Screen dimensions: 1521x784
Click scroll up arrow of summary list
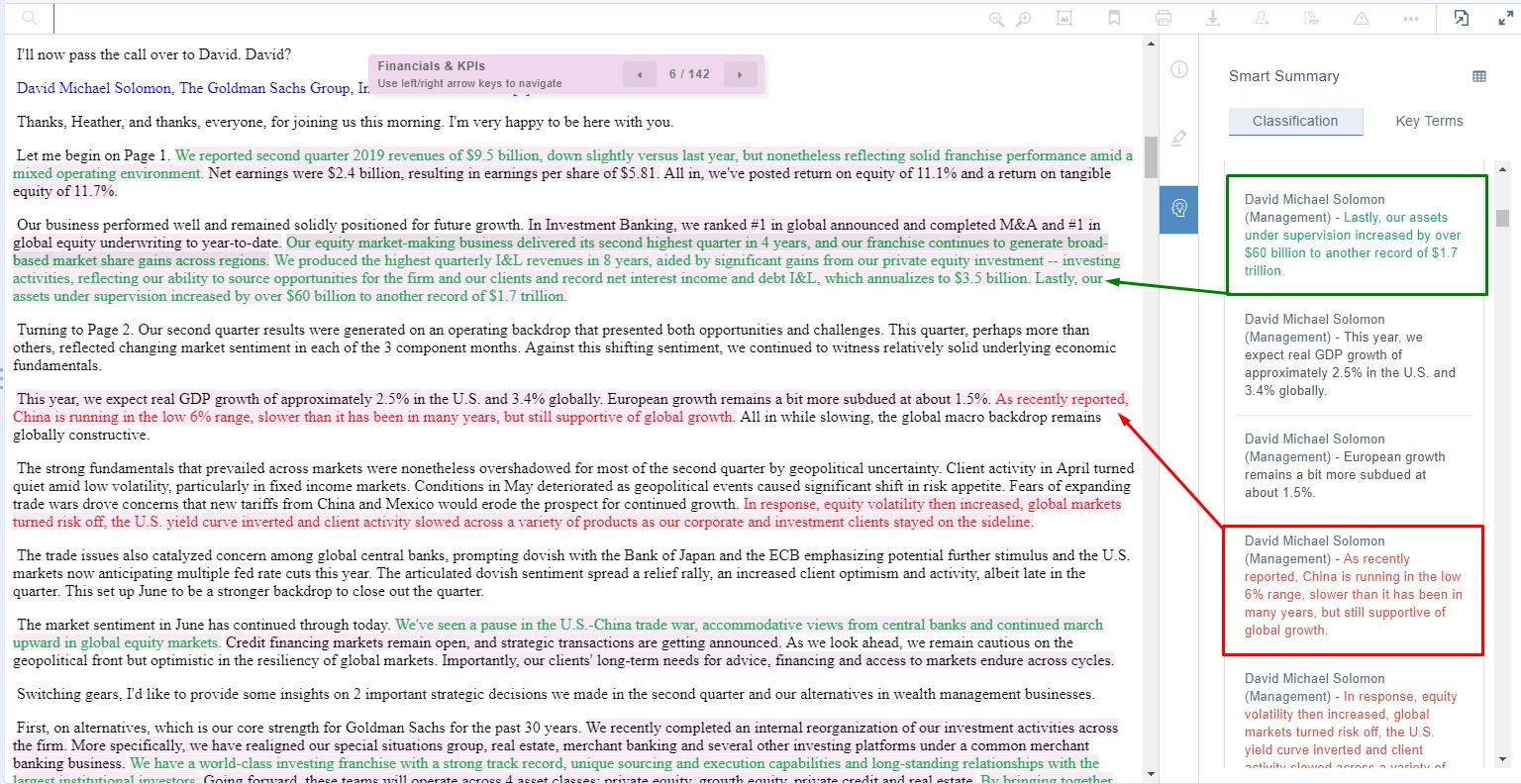(1502, 168)
